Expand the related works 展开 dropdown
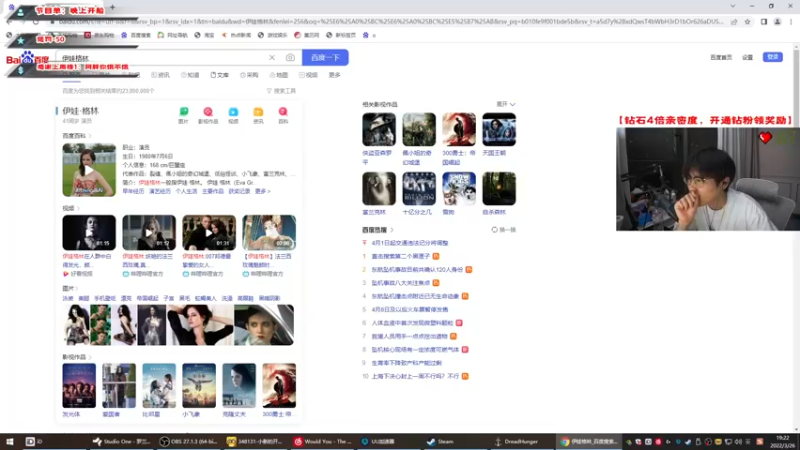 tap(506, 104)
